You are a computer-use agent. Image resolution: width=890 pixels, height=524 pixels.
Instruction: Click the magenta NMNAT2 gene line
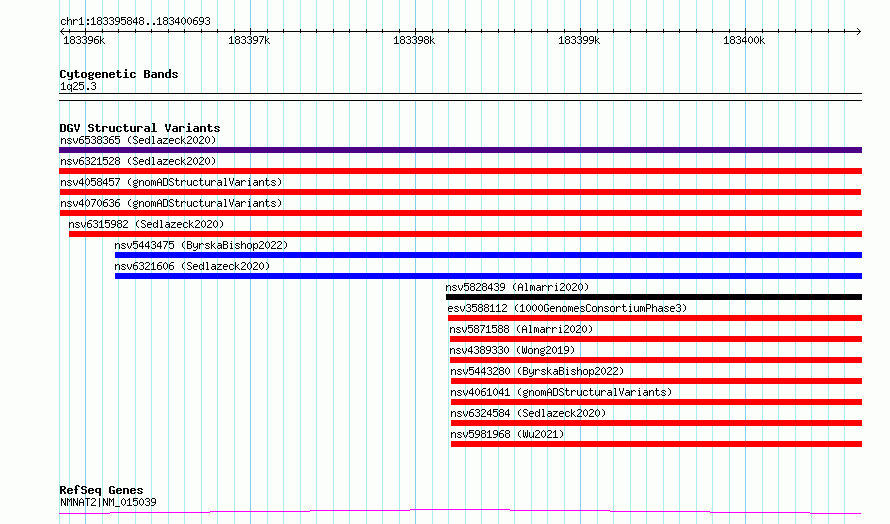[460, 512]
